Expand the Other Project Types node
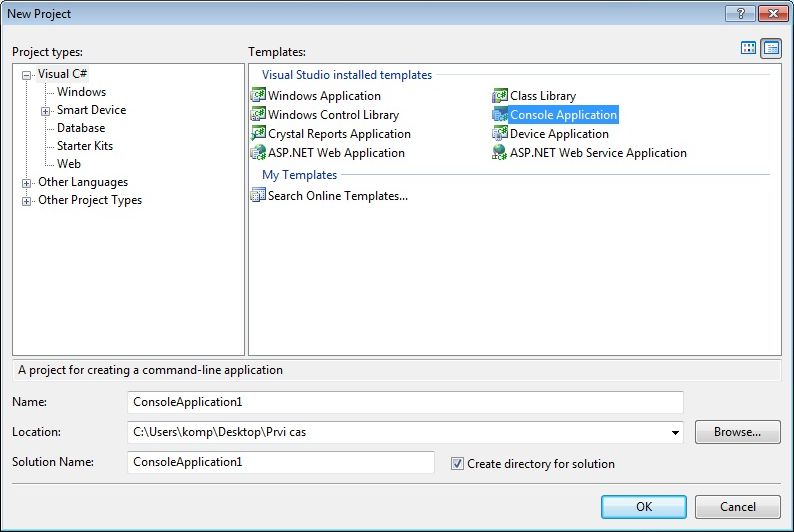 click(x=26, y=201)
